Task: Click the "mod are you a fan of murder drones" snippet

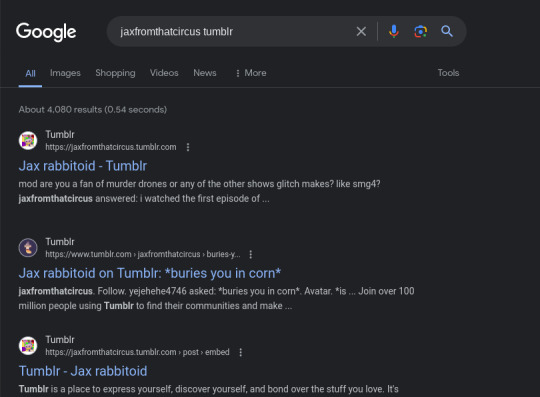Action: pos(199,191)
